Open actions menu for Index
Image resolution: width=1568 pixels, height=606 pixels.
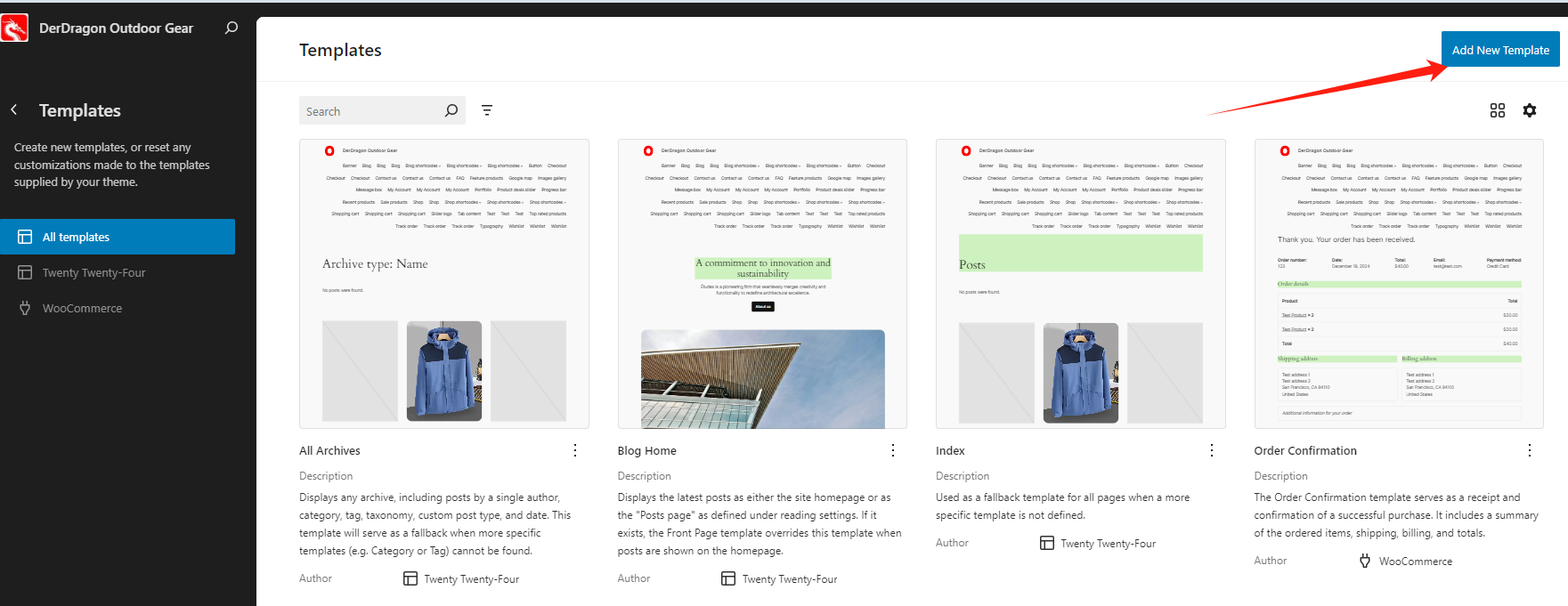point(1212,450)
